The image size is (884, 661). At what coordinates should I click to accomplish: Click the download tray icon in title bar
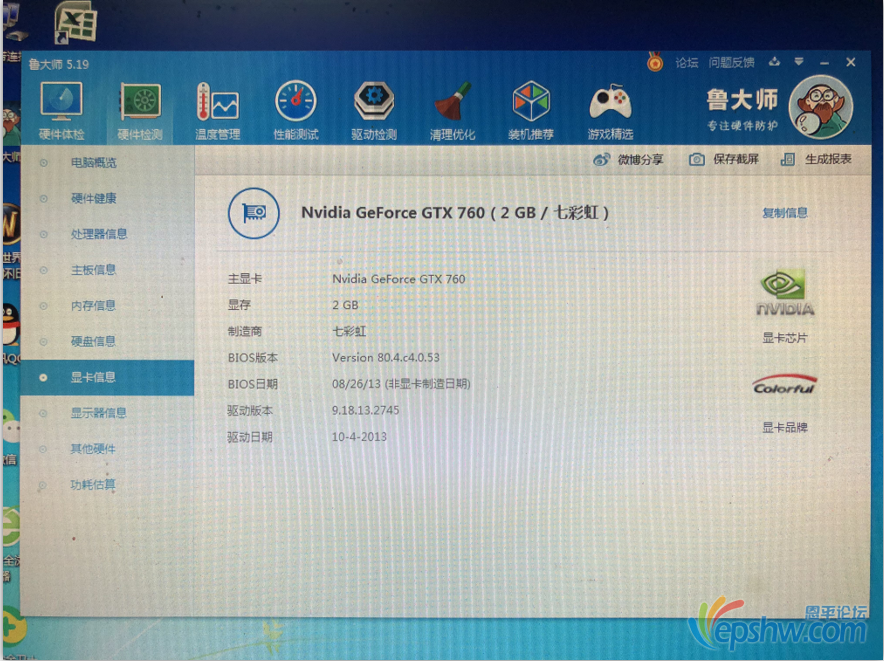click(x=775, y=61)
